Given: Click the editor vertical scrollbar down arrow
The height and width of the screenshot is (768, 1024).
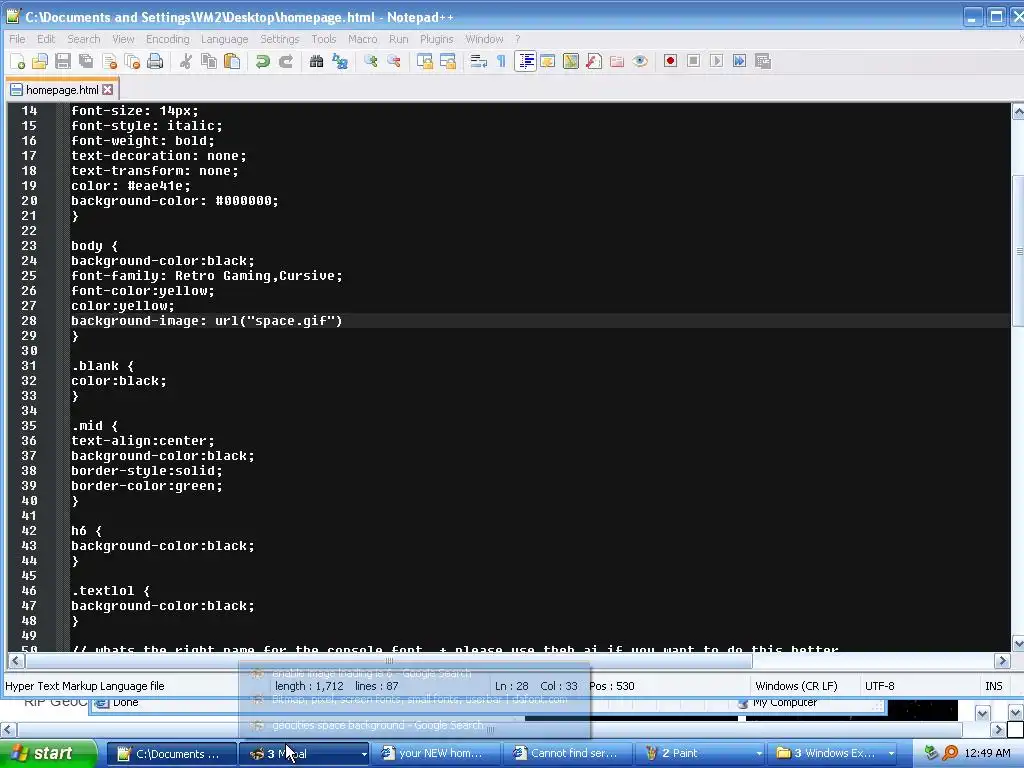Looking at the screenshot, I should click(1018, 643).
